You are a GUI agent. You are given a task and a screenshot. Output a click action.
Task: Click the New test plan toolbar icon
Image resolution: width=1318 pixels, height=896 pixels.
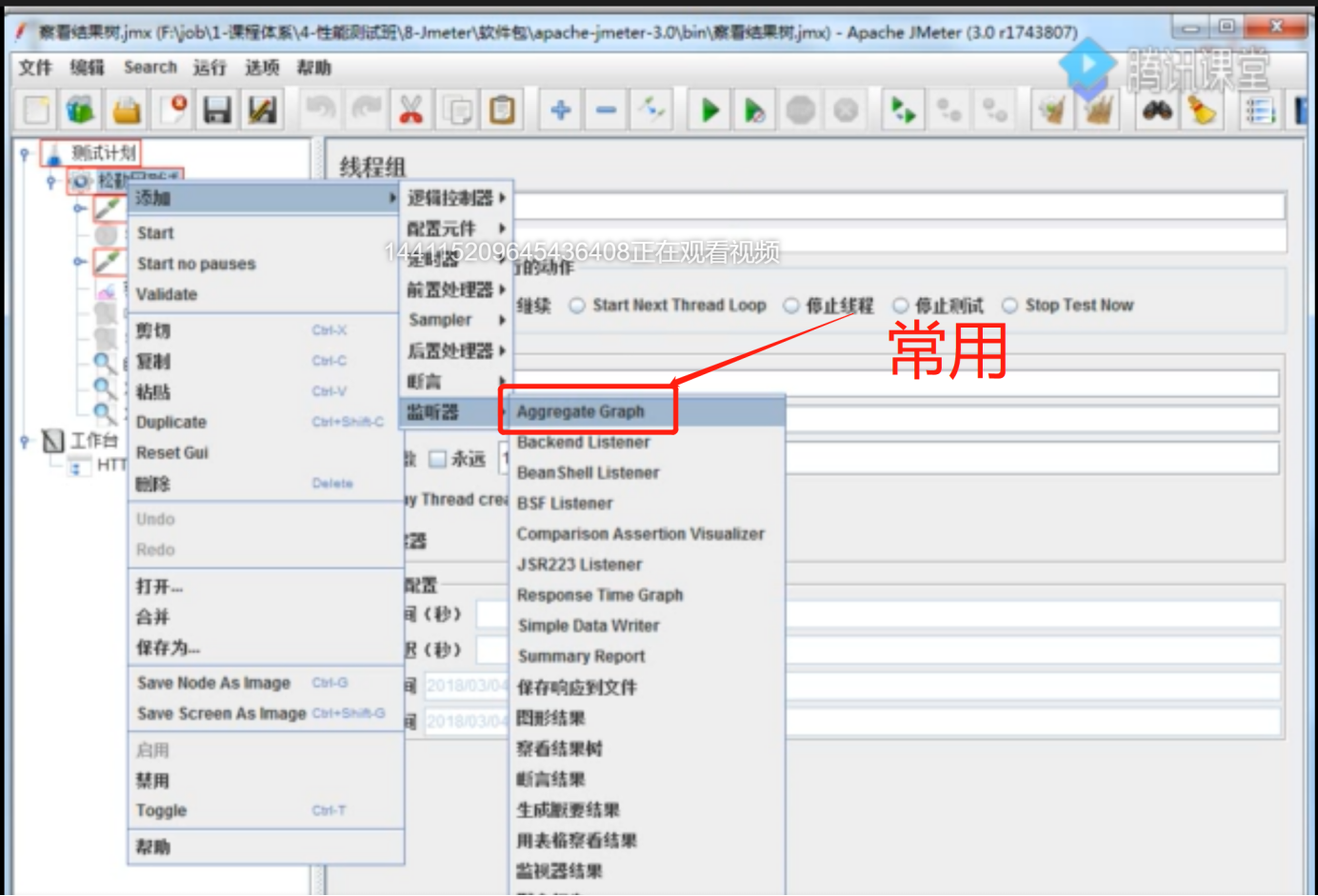(x=37, y=110)
